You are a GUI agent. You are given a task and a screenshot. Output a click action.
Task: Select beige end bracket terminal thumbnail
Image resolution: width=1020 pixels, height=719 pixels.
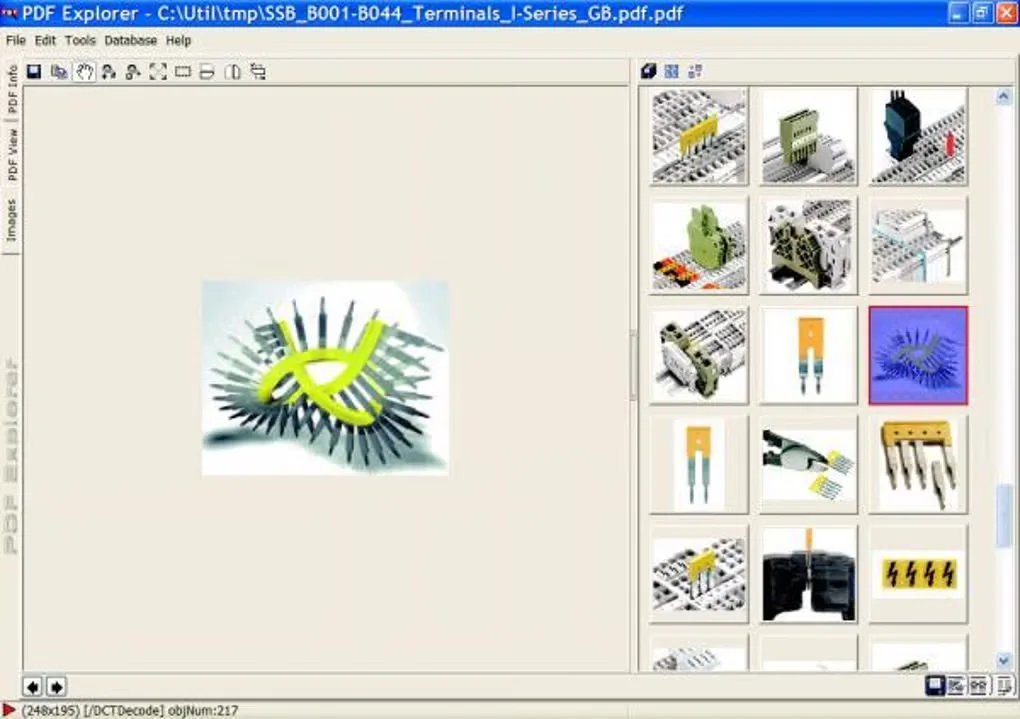[x=809, y=246]
